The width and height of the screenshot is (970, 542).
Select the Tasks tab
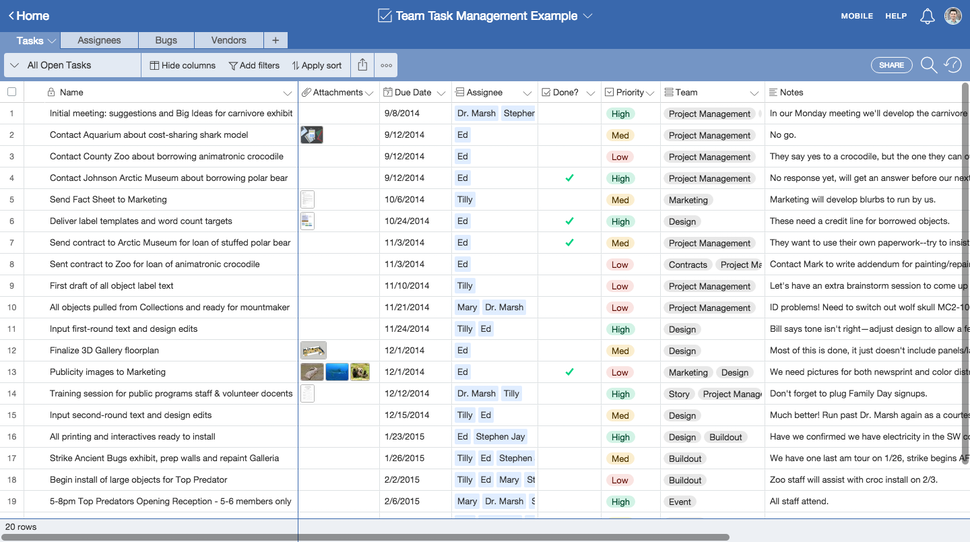coord(30,41)
